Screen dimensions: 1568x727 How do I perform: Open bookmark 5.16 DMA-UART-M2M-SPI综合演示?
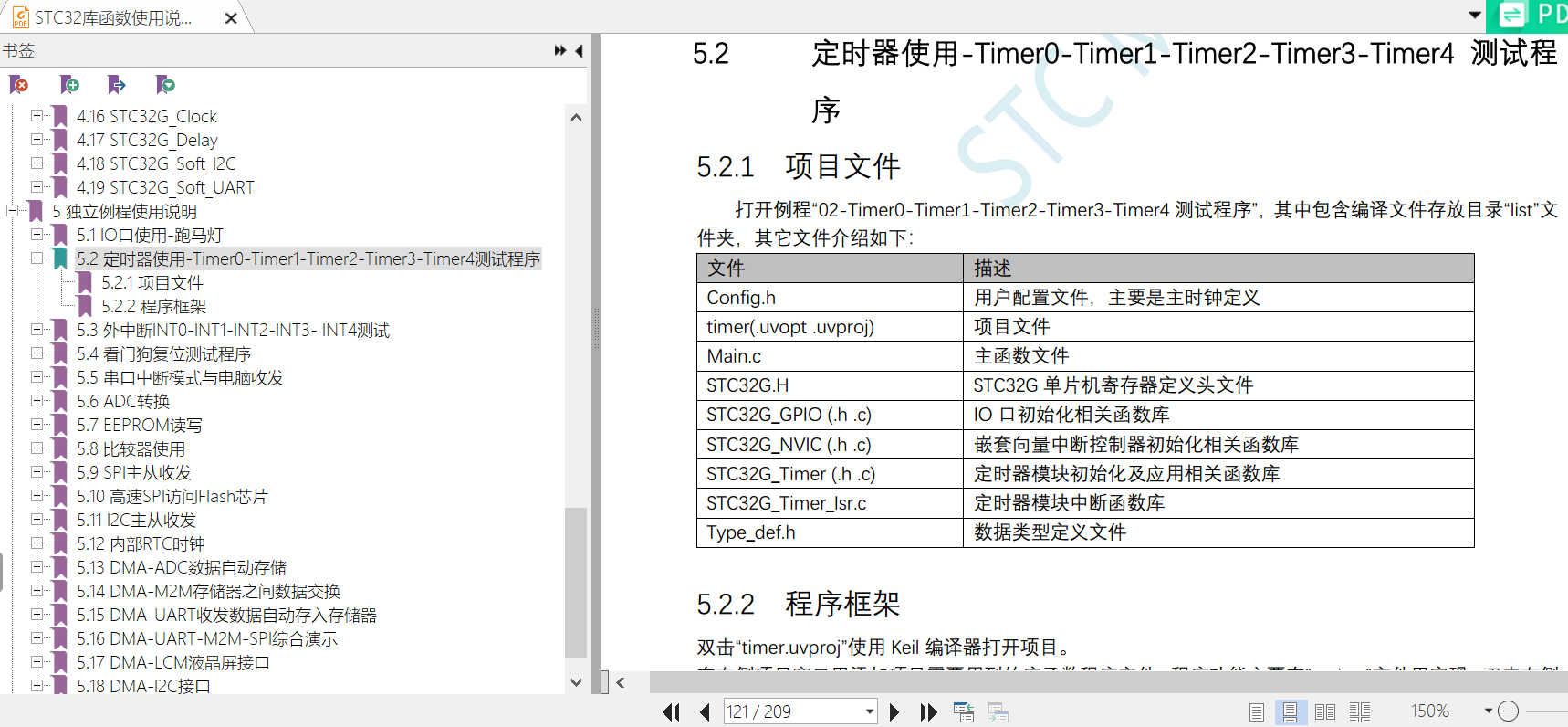pyautogui.click(x=207, y=638)
